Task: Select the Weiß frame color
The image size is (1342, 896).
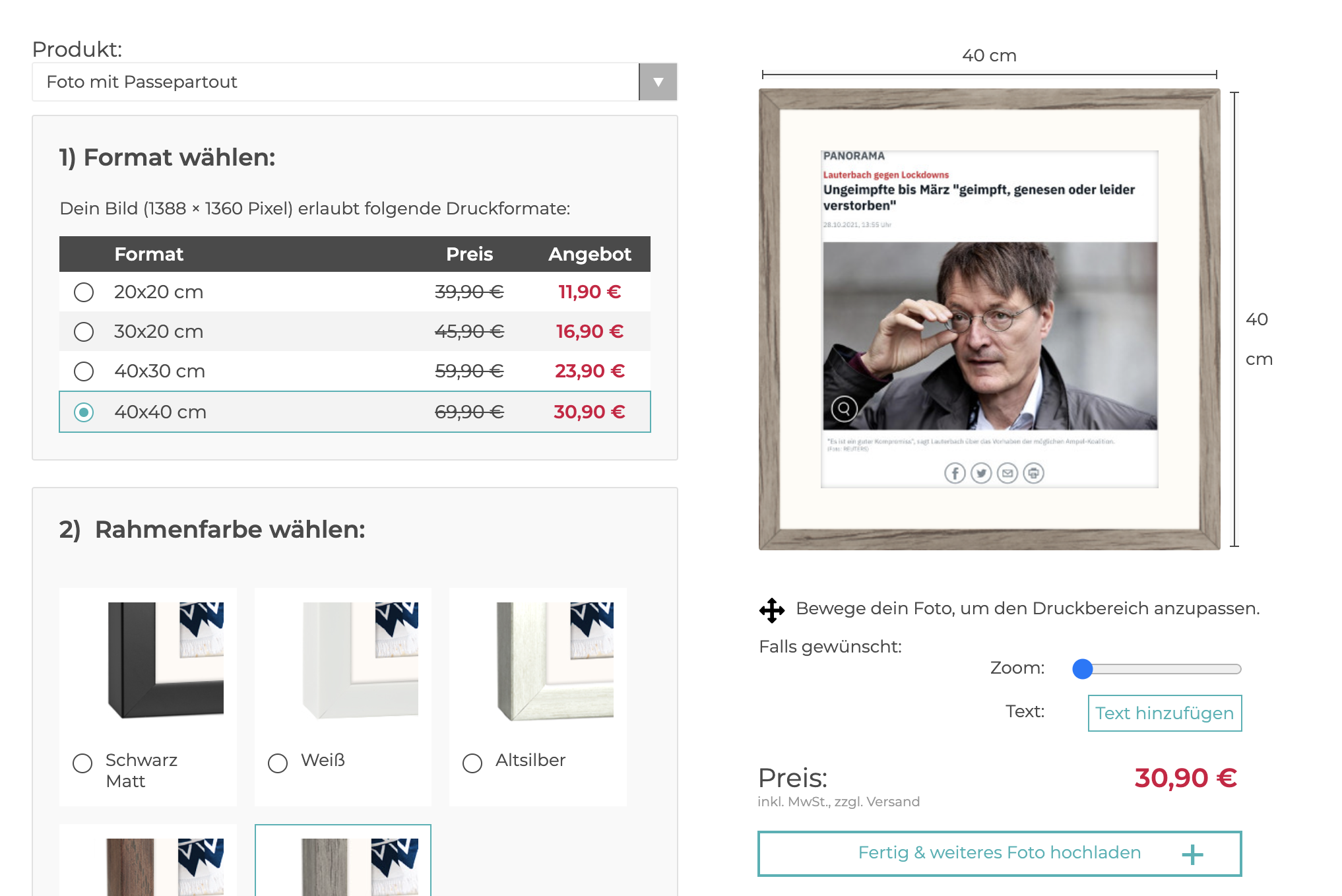Action: pos(278,763)
